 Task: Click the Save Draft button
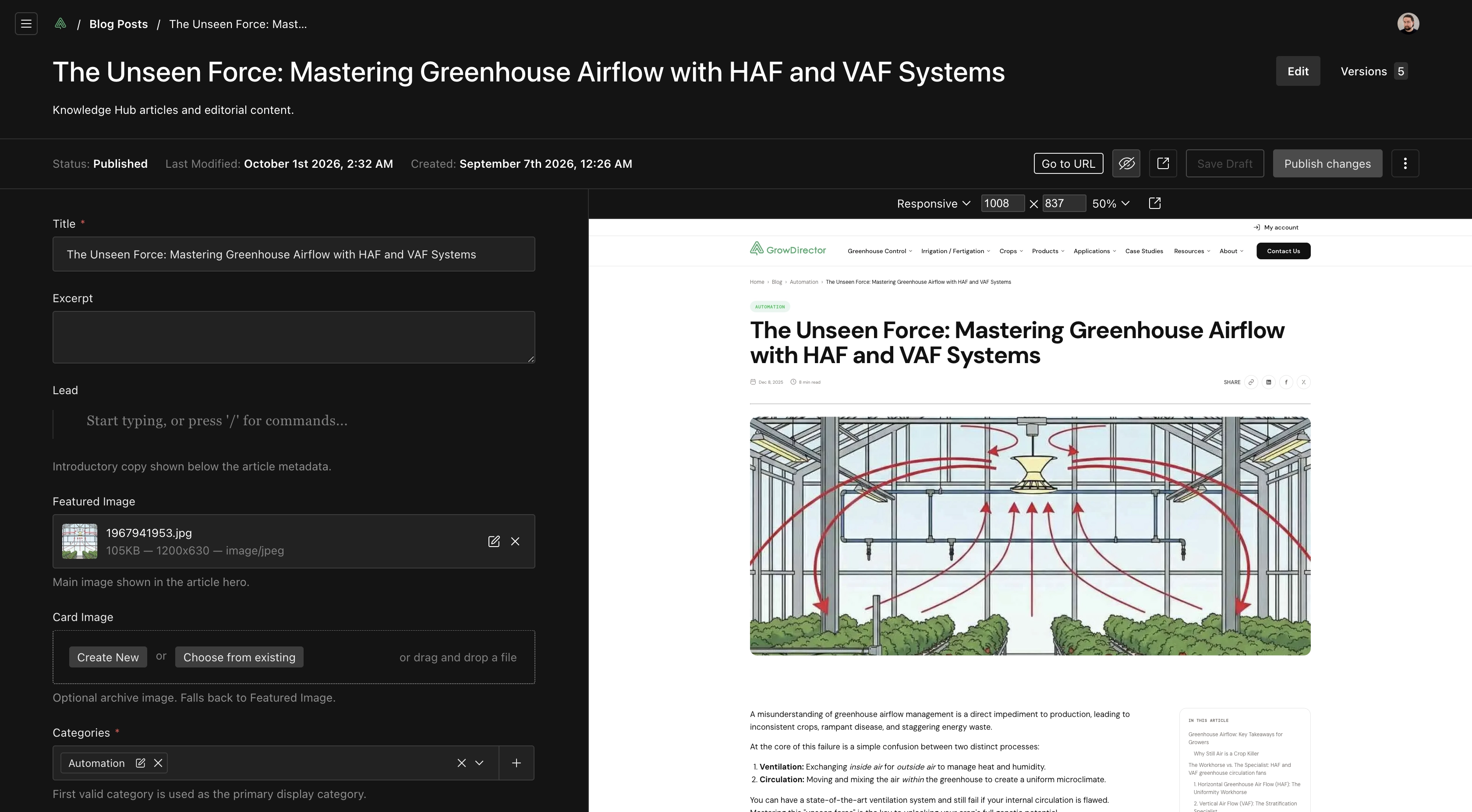(x=1224, y=163)
